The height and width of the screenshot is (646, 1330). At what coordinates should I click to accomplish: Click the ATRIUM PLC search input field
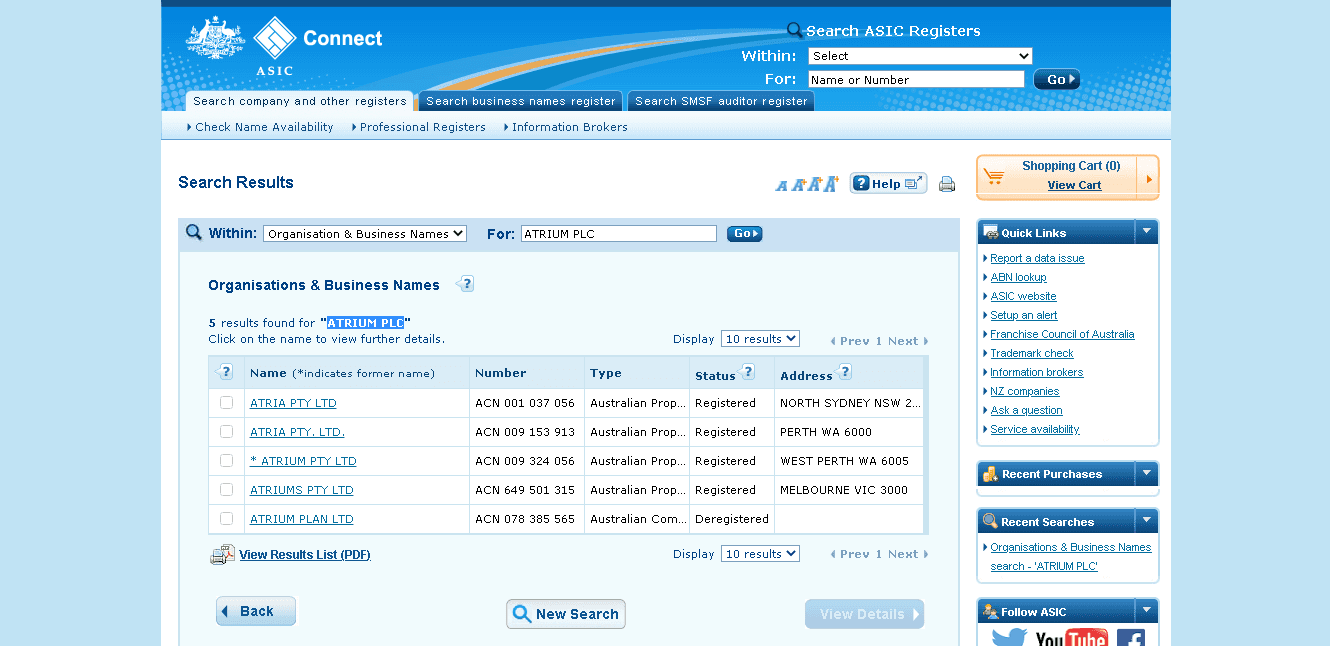tap(618, 234)
